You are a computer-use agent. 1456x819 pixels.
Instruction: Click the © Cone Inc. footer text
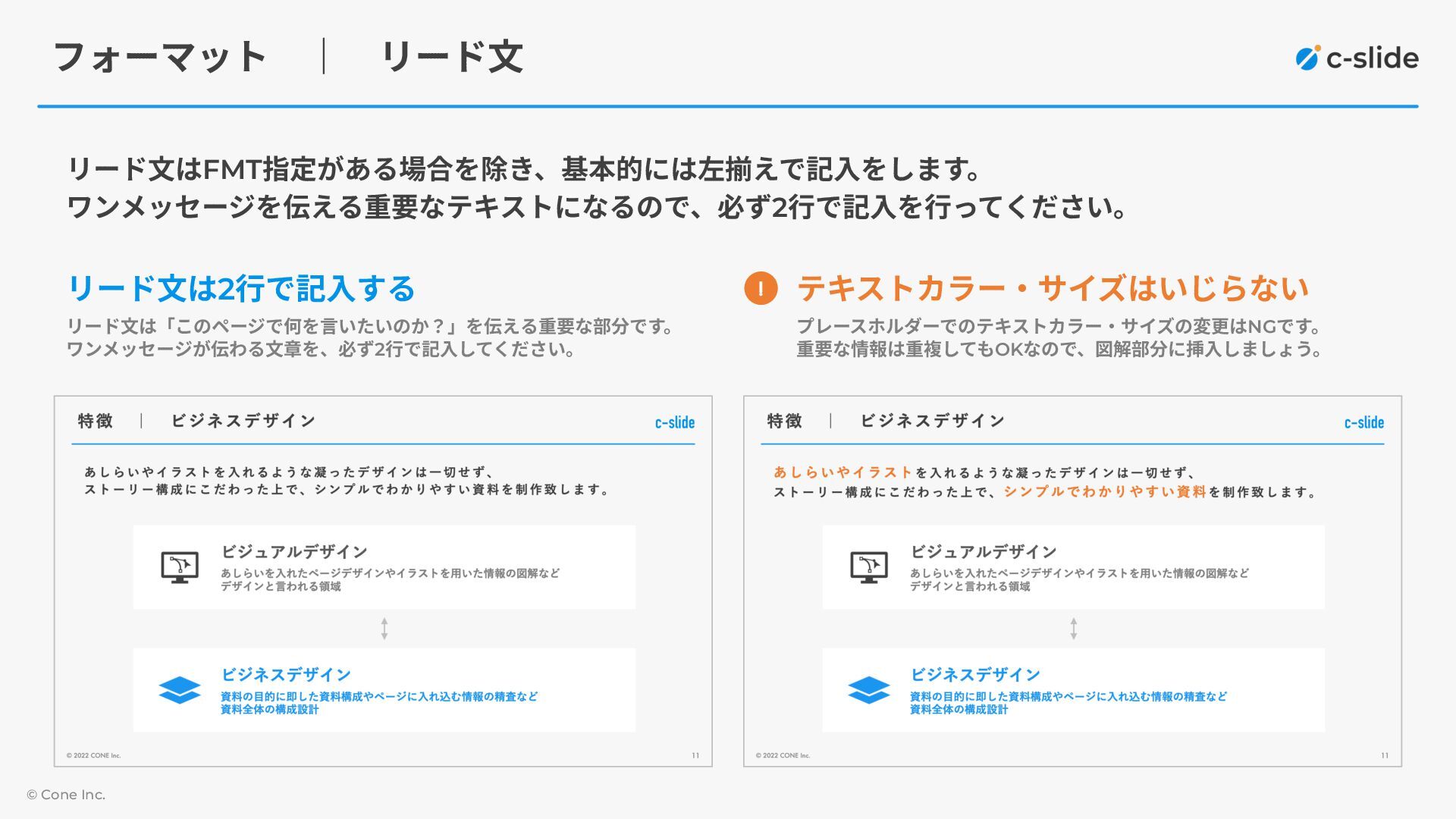[66, 795]
